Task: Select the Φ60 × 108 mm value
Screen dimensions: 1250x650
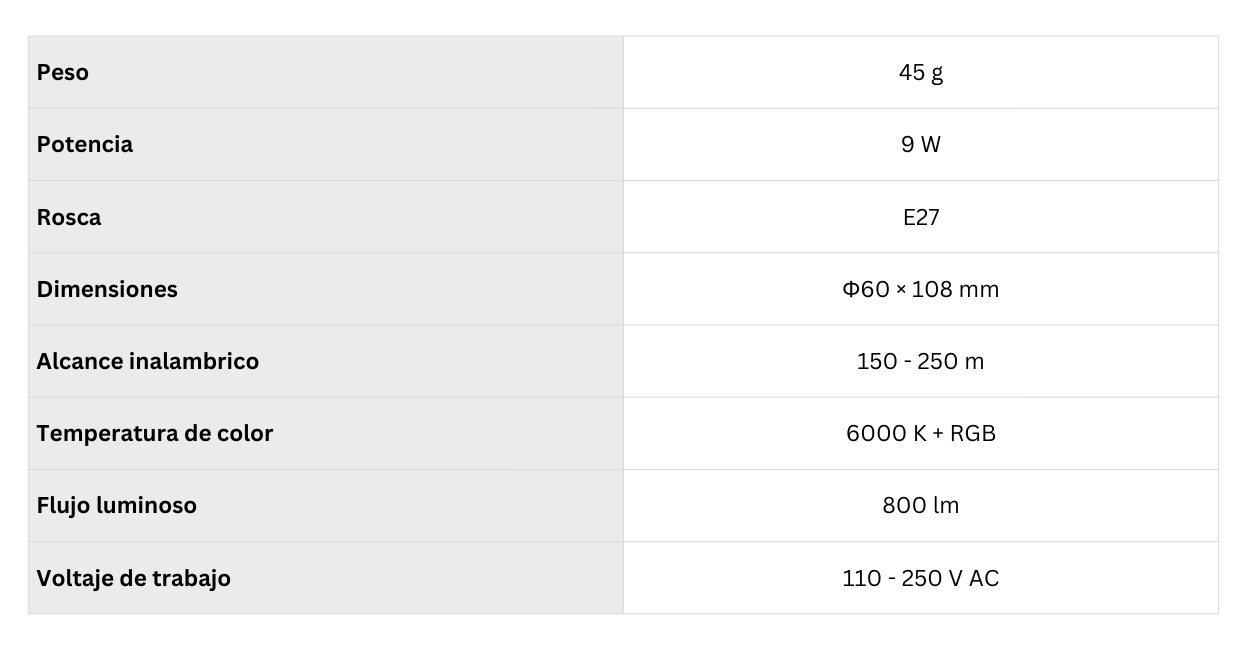Action: pos(920,289)
